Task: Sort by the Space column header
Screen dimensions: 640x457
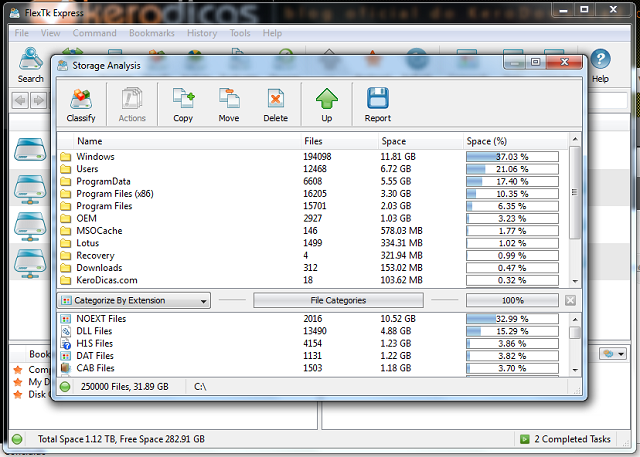Action: pyautogui.click(x=420, y=141)
